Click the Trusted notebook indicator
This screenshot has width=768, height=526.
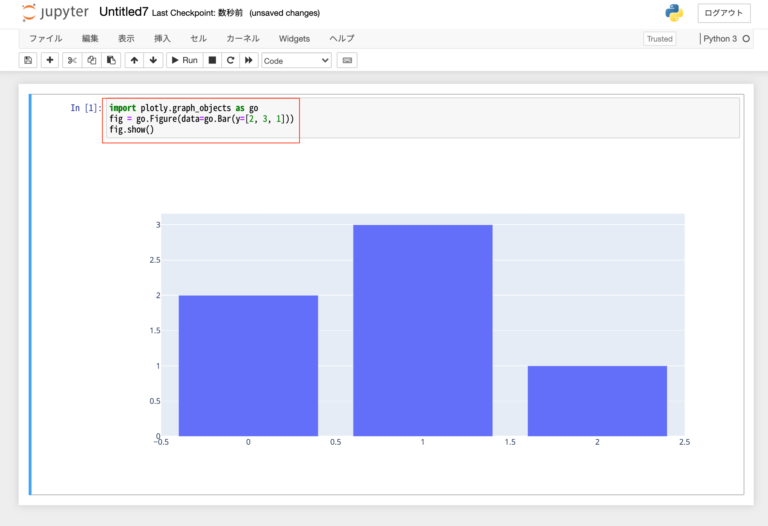659,39
